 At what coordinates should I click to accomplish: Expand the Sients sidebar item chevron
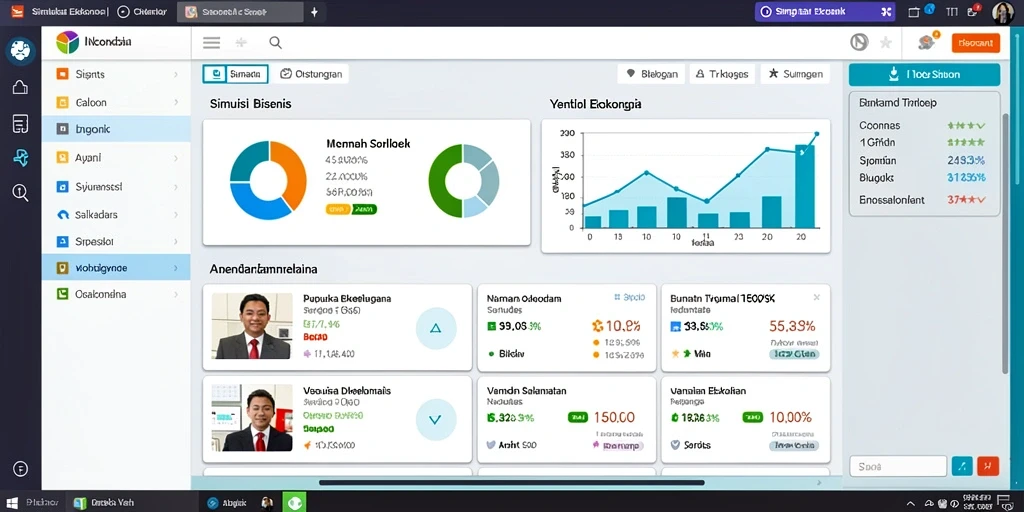coord(176,74)
